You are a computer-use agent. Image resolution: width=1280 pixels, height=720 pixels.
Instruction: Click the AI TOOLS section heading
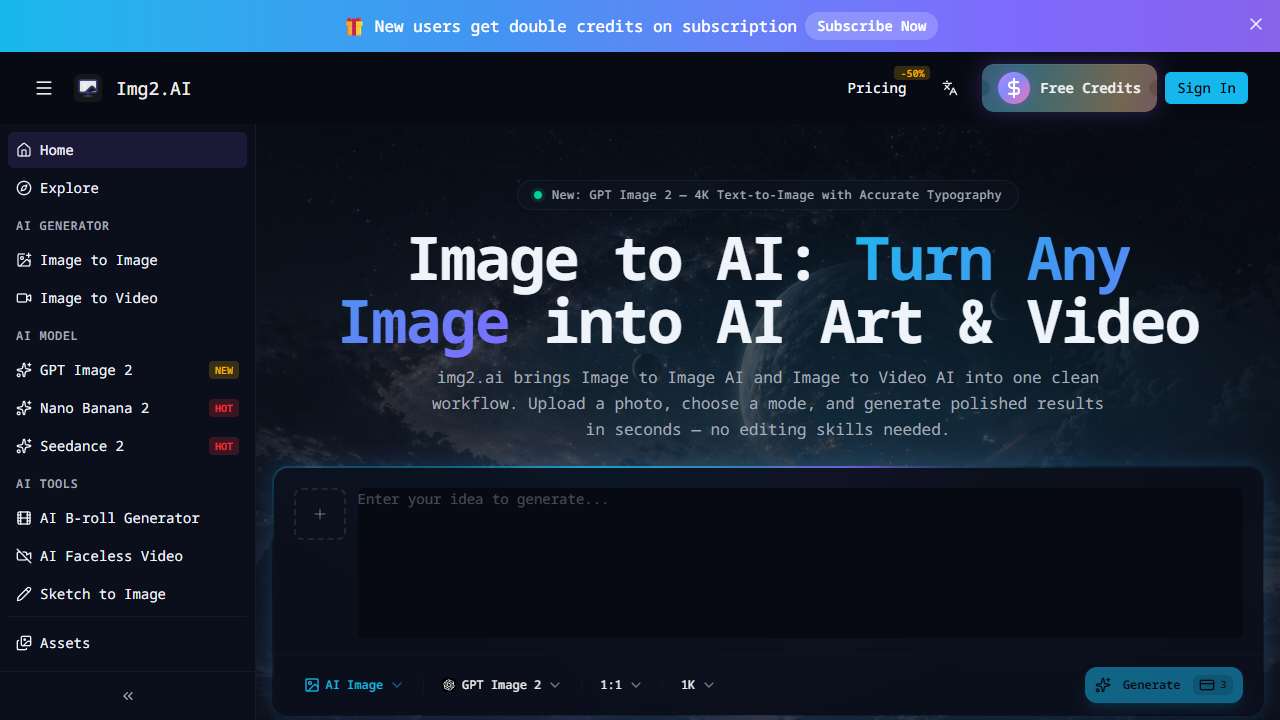(46, 484)
